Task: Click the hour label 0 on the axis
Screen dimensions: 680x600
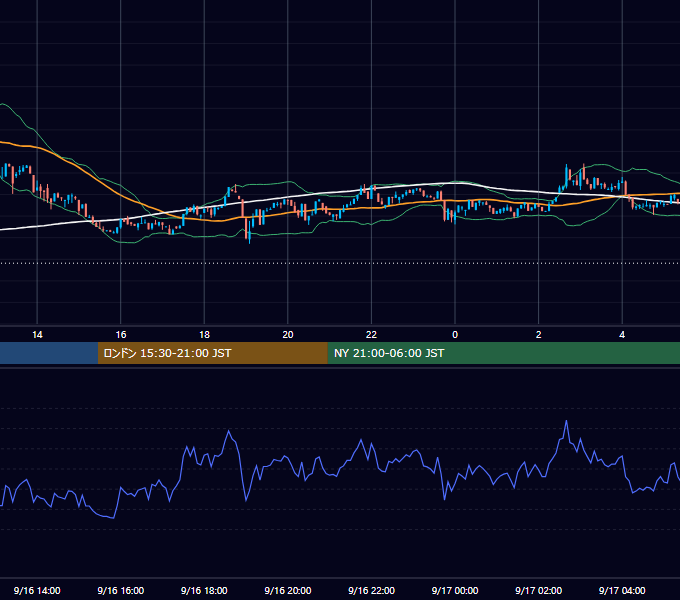Action: 455,335
